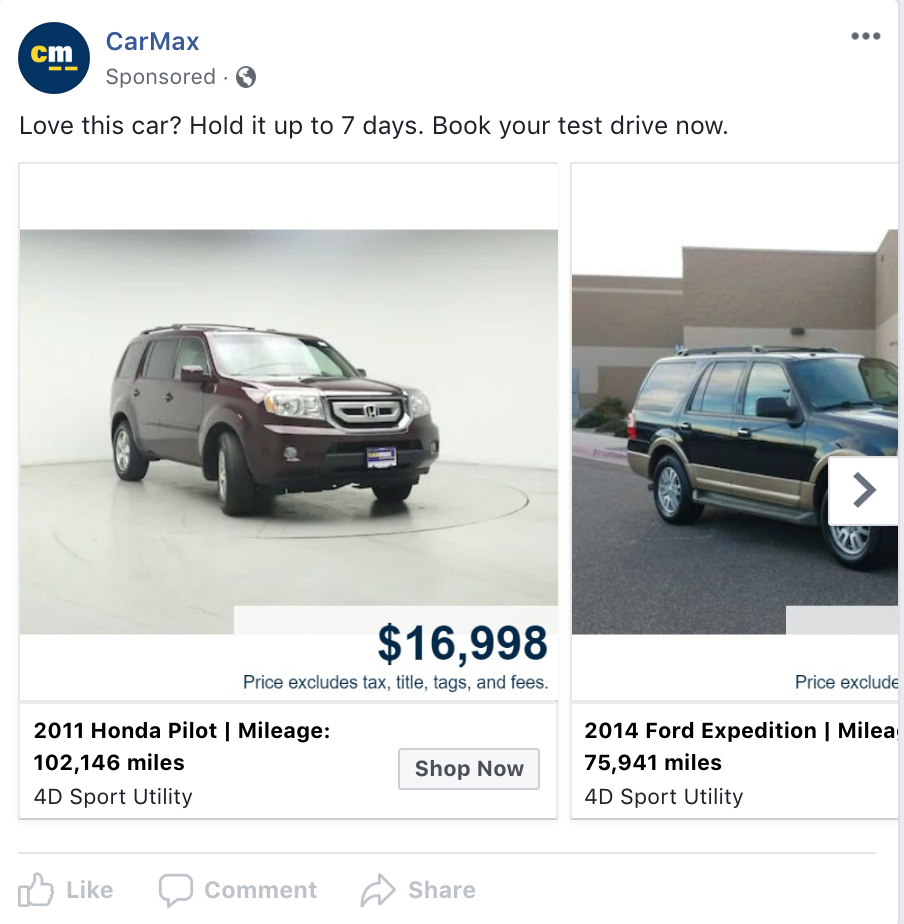The image size is (904, 924).
Task: Open the 2011 Honda Pilot listing title
Action: point(181,731)
